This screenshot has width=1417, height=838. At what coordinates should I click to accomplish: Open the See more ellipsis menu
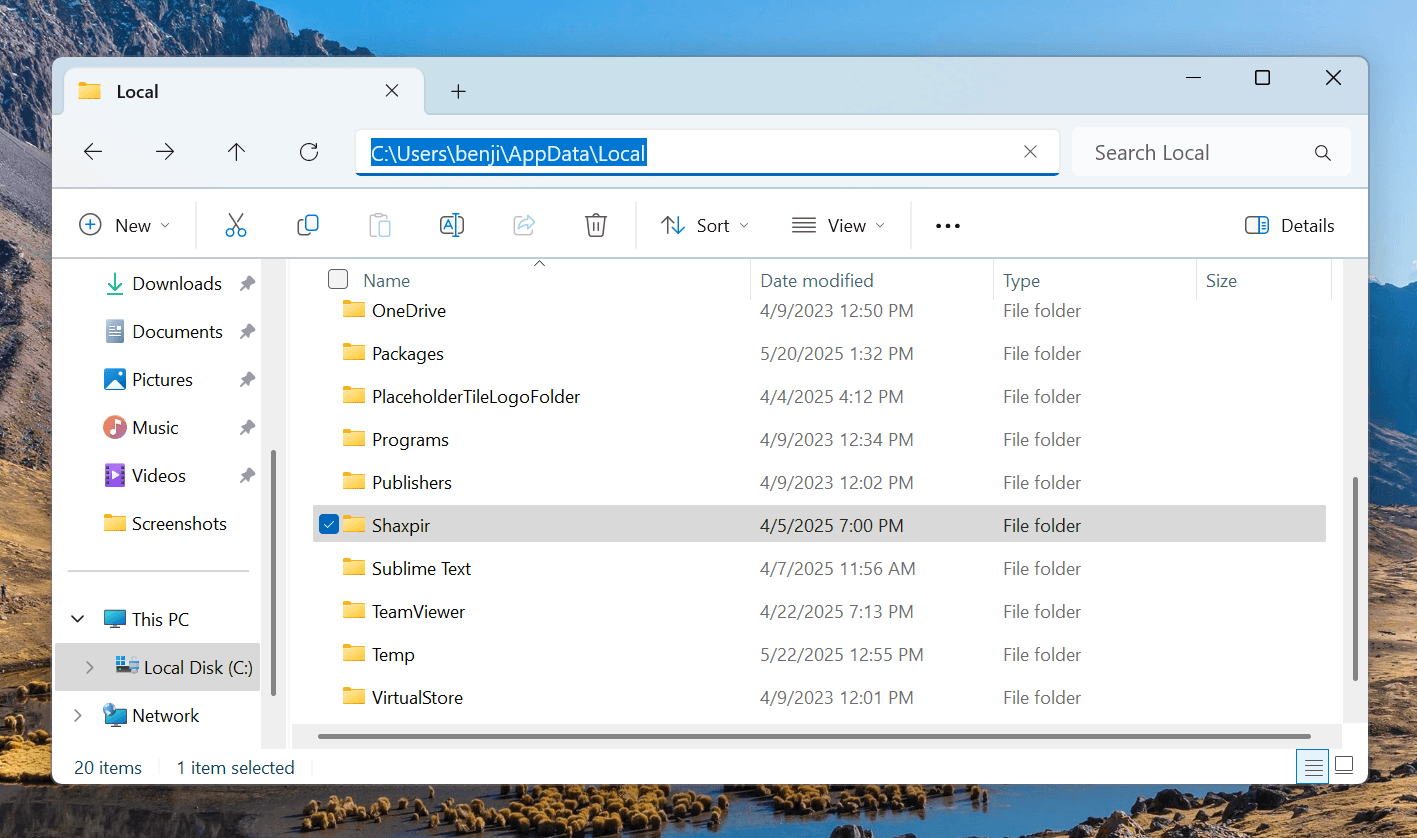947,226
